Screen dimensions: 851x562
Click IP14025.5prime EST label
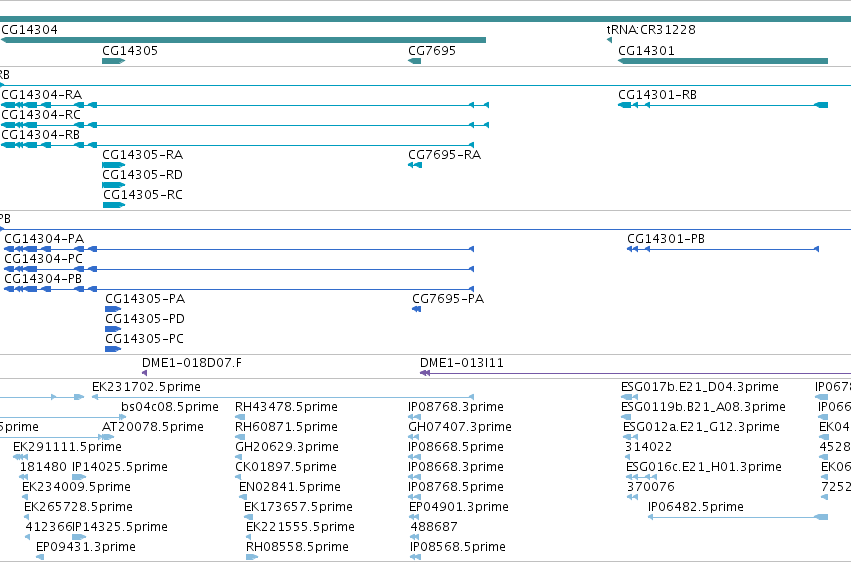tap(120, 467)
